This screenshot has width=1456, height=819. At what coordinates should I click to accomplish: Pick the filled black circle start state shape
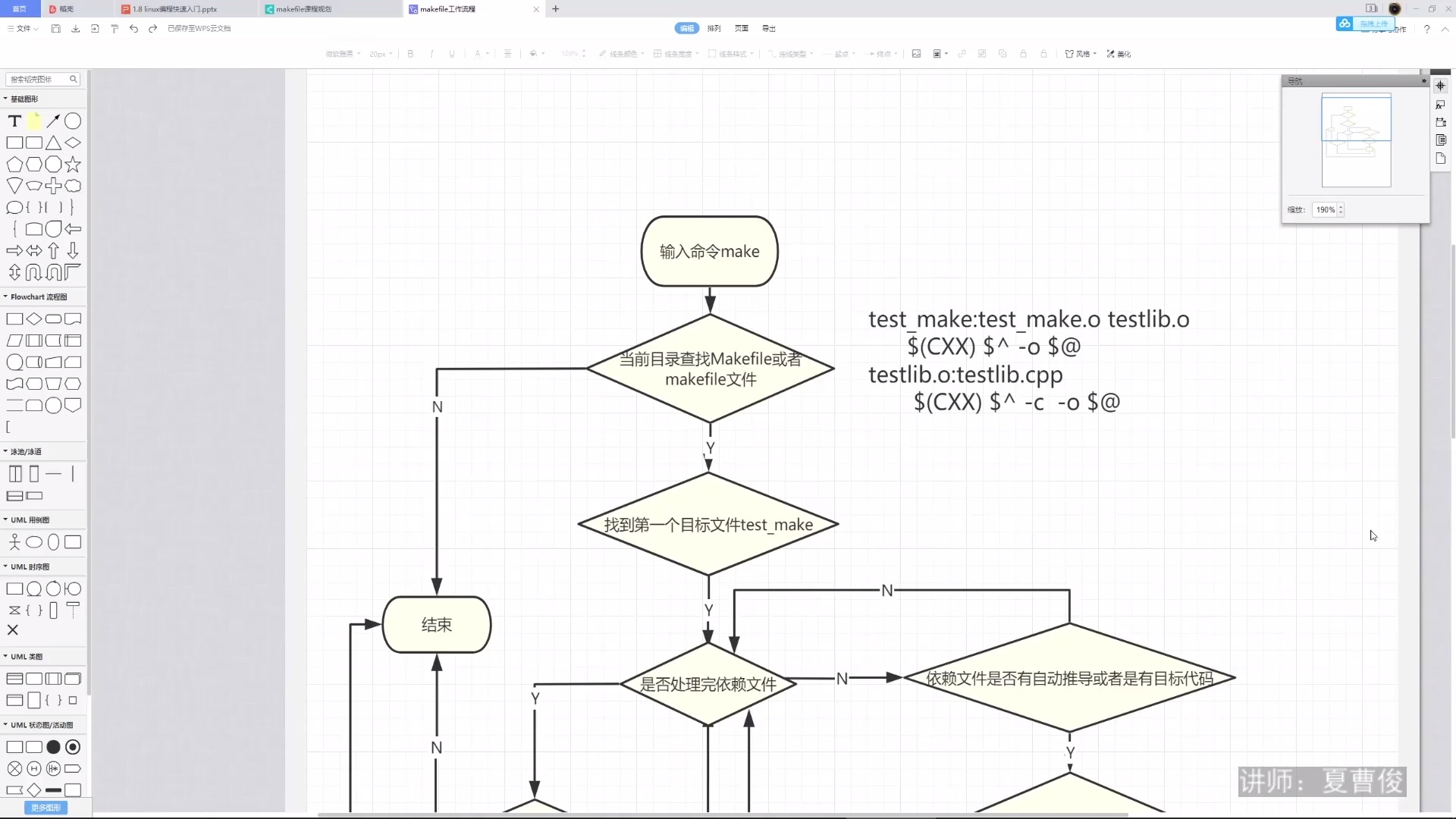click(x=53, y=748)
